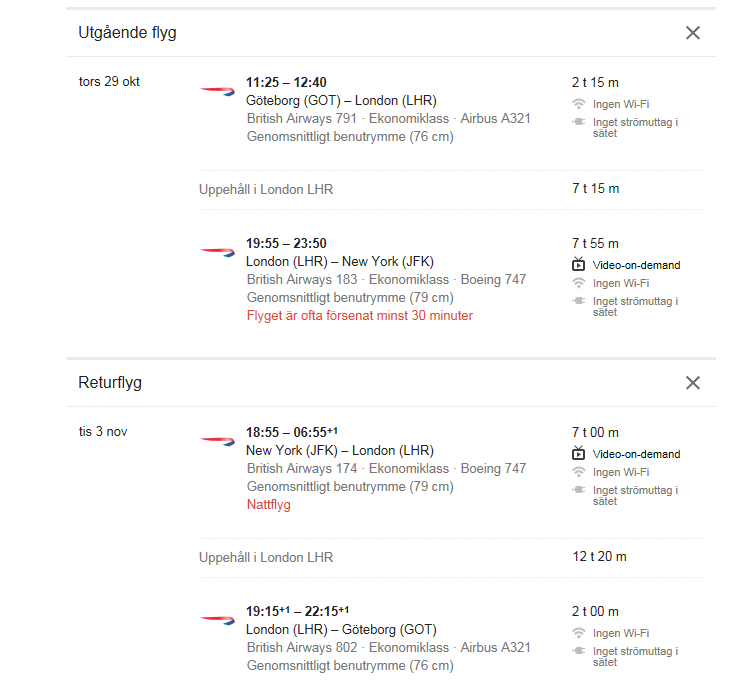This screenshot has height=688, width=736.
Task: Click power outlet icon on flight 183
Action: (579, 301)
